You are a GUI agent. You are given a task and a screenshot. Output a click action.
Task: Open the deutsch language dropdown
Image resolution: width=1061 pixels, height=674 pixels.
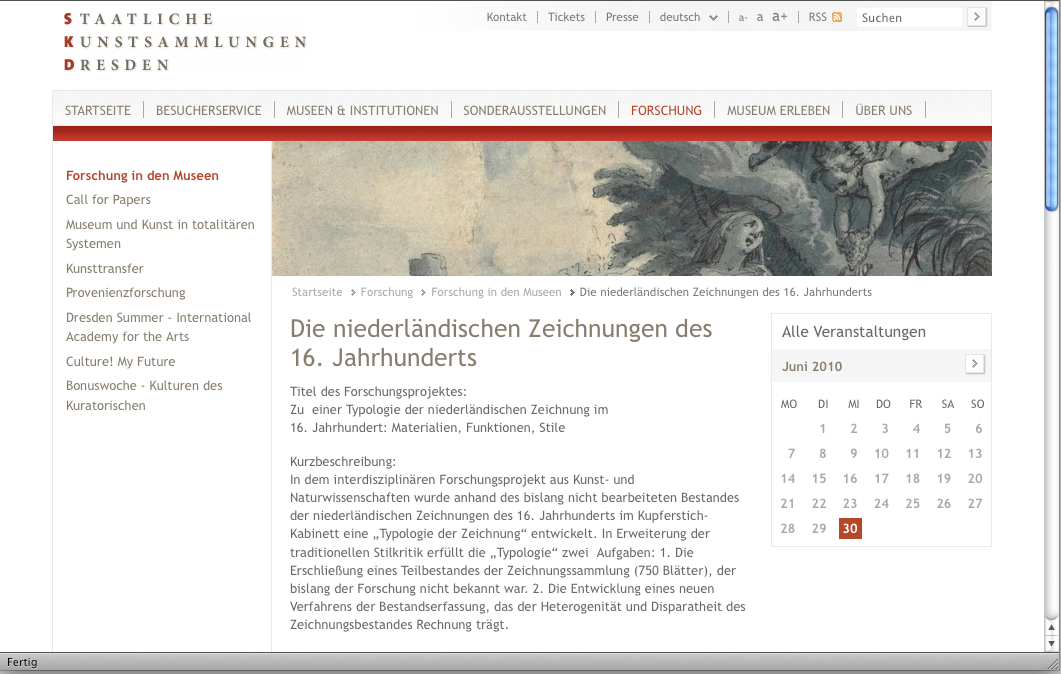coord(688,17)
